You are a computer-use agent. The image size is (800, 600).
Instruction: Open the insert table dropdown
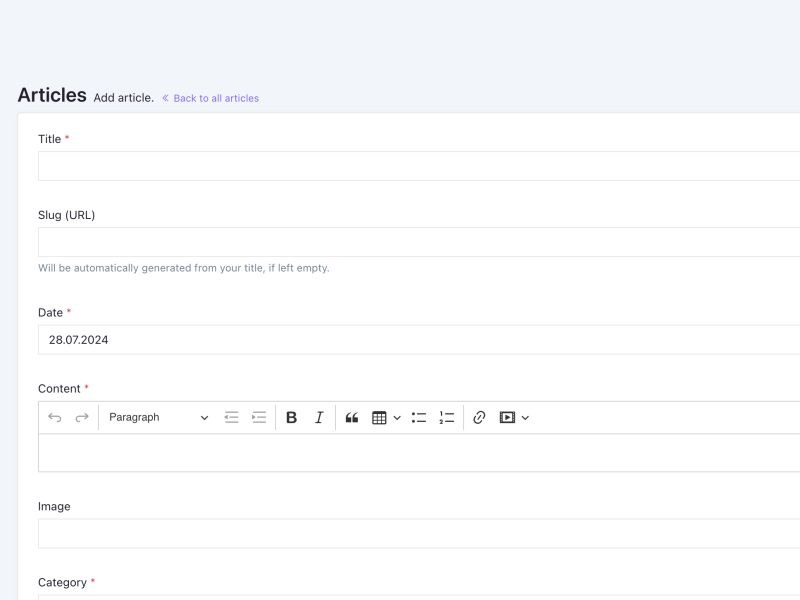click(x=386, y=418)
